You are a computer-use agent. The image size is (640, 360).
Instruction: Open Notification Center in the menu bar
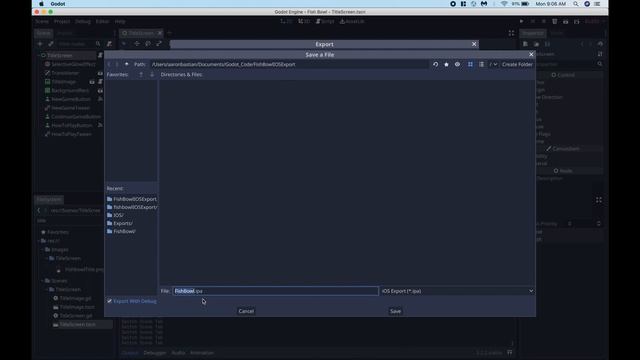[597, 4]
